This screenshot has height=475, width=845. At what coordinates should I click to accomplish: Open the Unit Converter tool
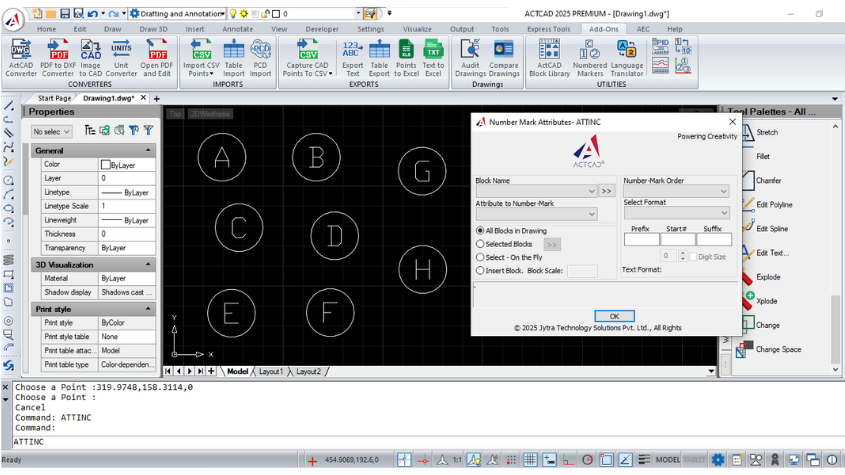(x=121, y=58)
